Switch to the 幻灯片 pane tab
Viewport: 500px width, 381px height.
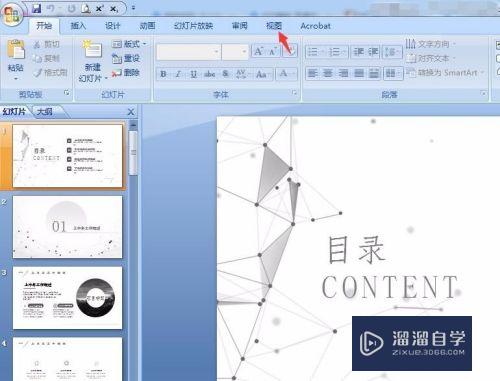(14, 112)
